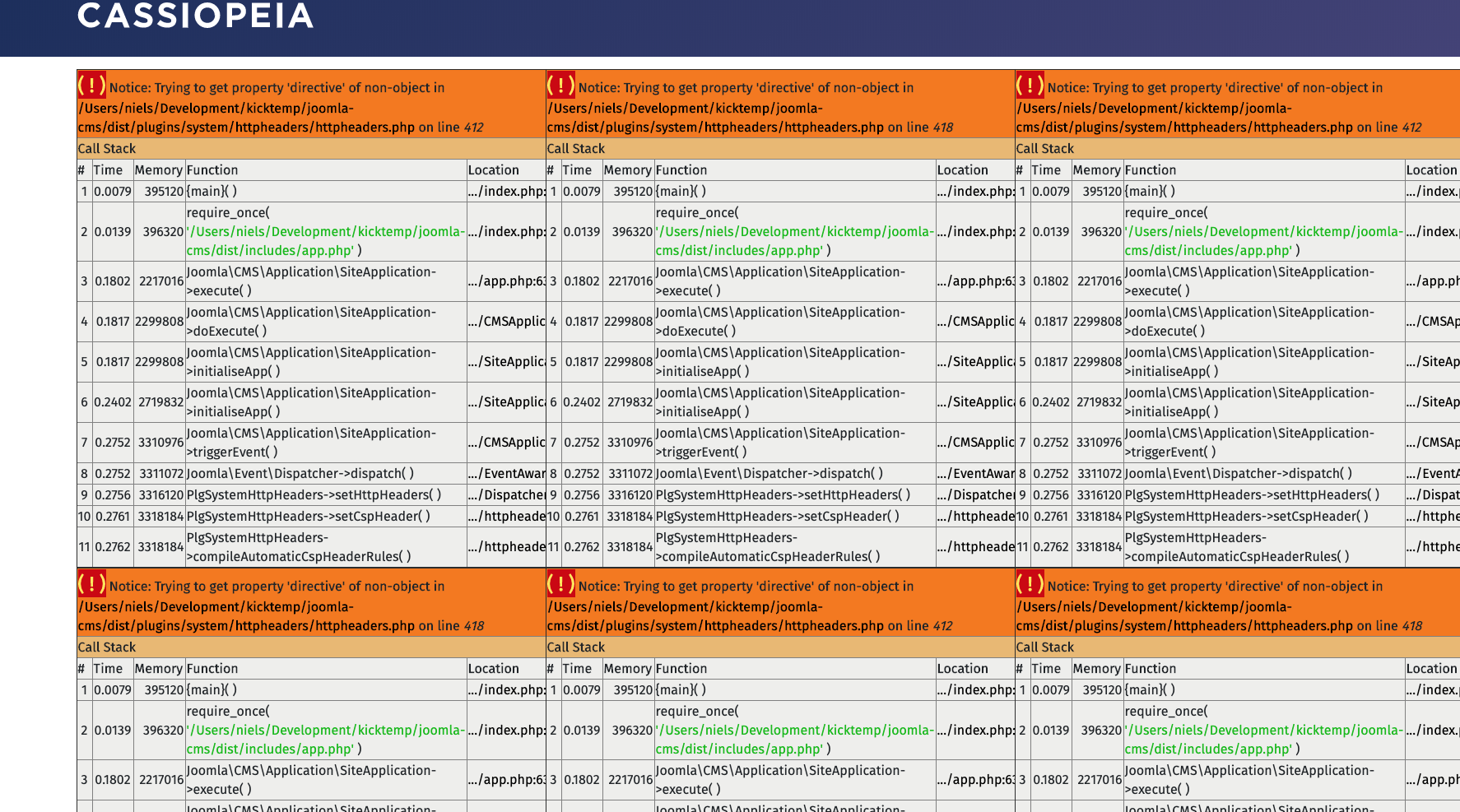Click green app.php path in top-right table

(1264, 241)
